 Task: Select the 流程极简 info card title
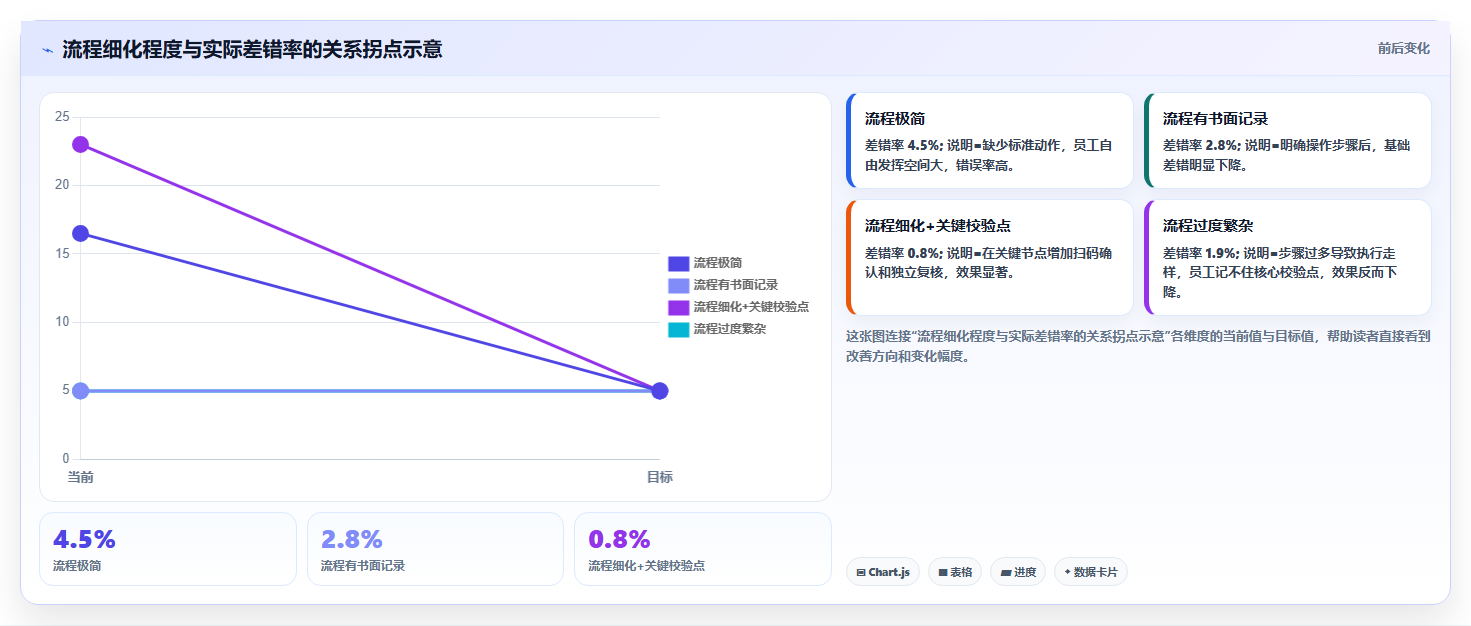pos(895,119)
